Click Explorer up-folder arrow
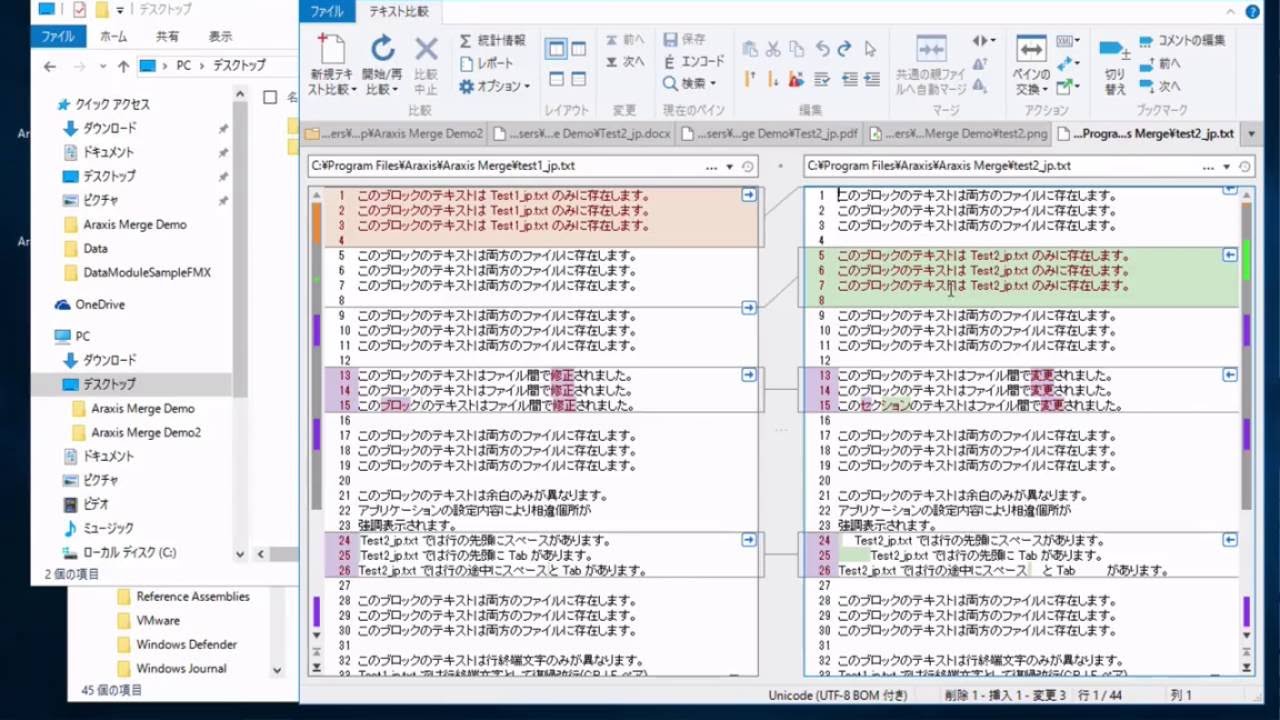 click(123, 66)
